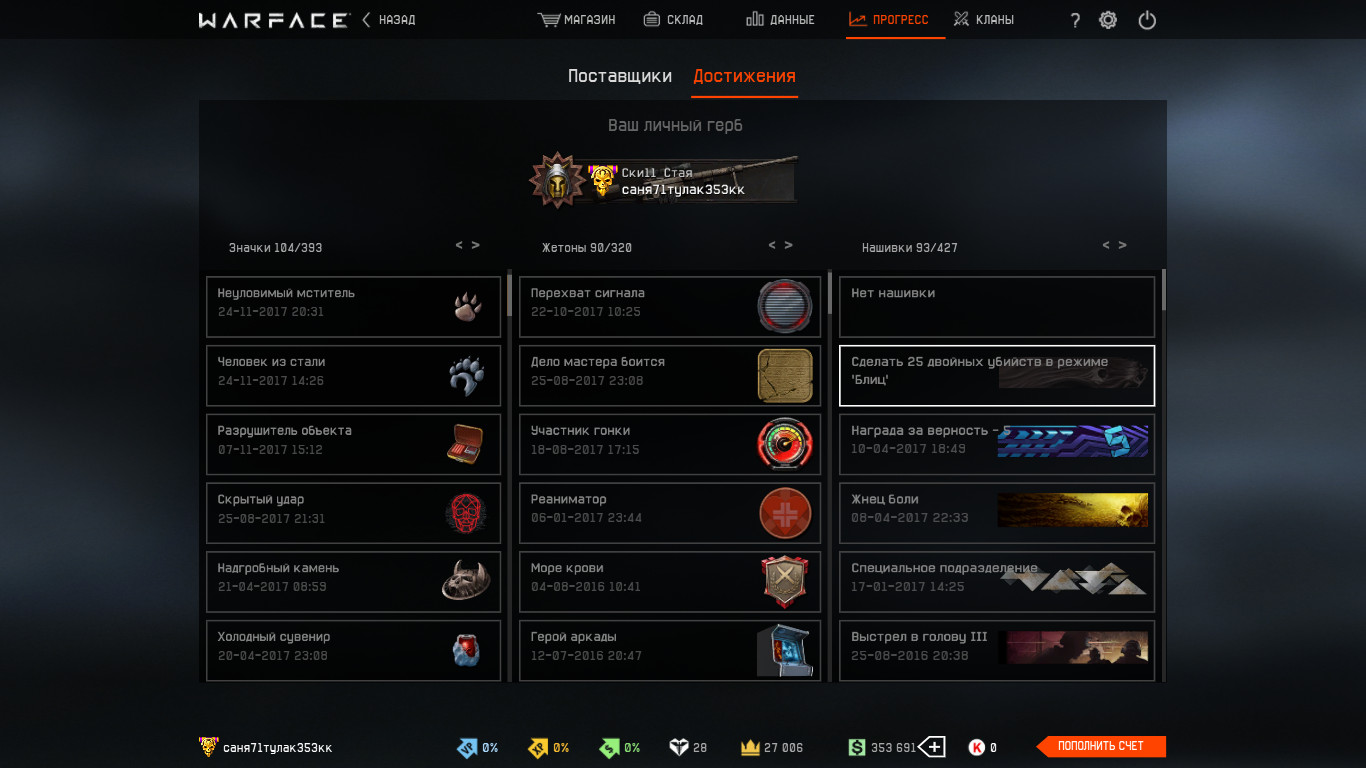
Task: Click the Пополнить счет button
Action: pyautogui.click(x=1101, y=746)
